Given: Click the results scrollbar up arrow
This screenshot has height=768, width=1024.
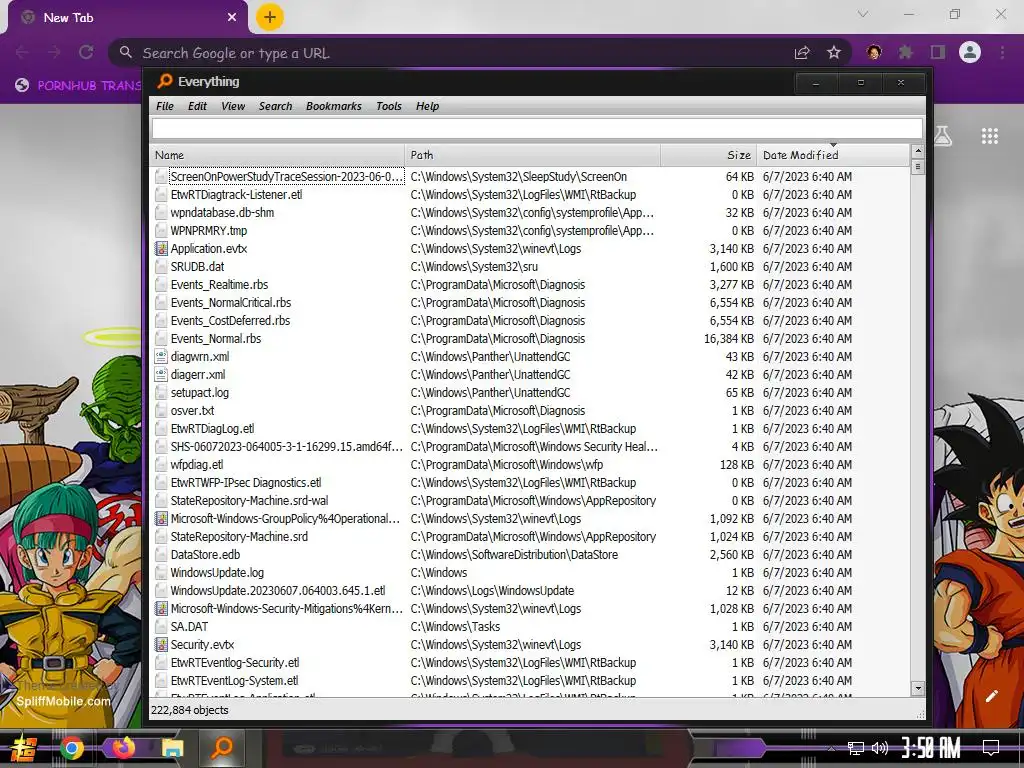Looking at the screenshot, I should pos(918,152).
